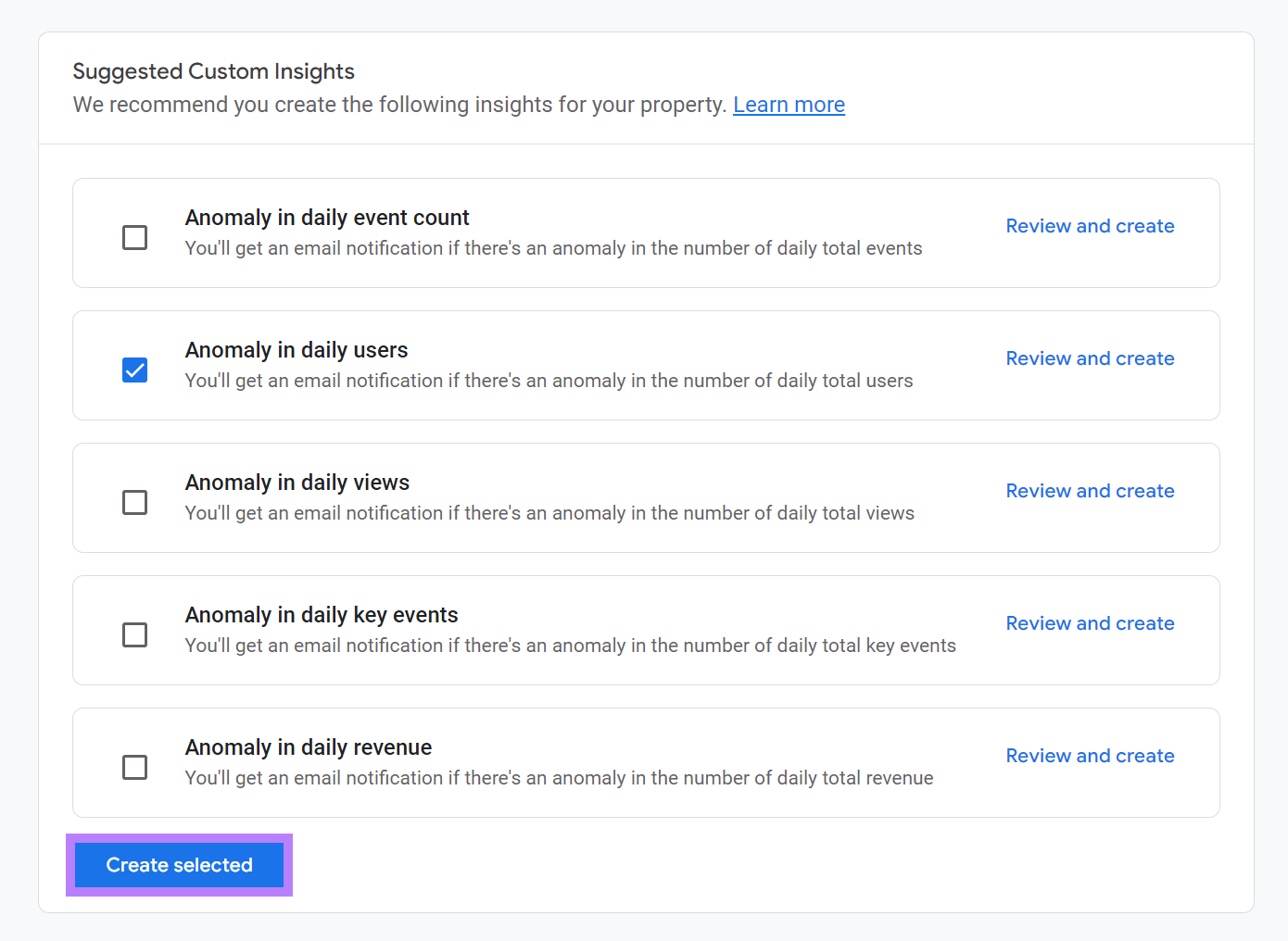This screenshot has height=941, width=1288.
Task: Check the Anomaly in daily key events checkbox
Action: coord(134,634)
